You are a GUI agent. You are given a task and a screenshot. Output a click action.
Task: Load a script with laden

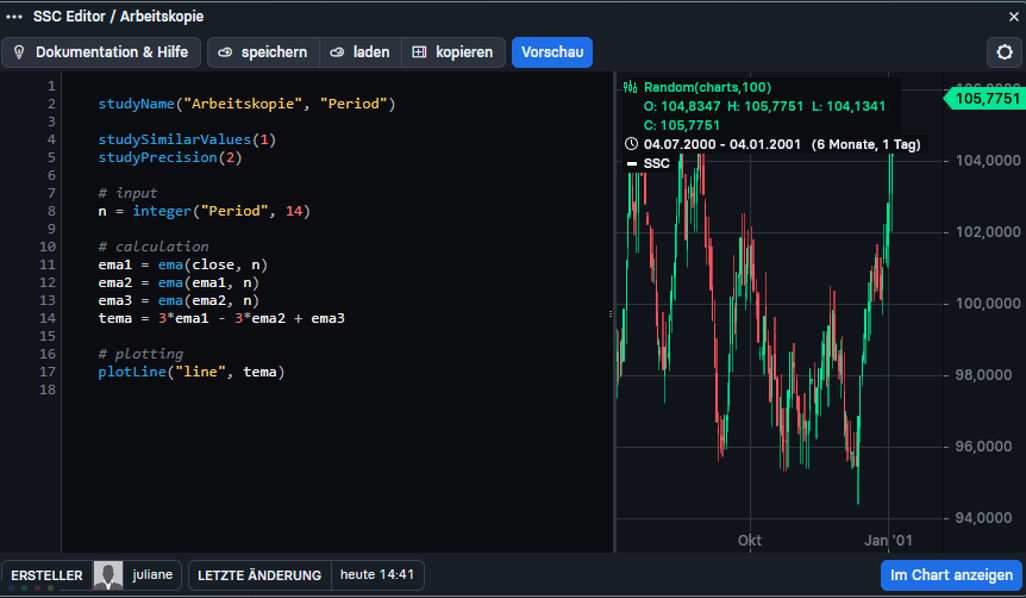[x=361, y=52]
